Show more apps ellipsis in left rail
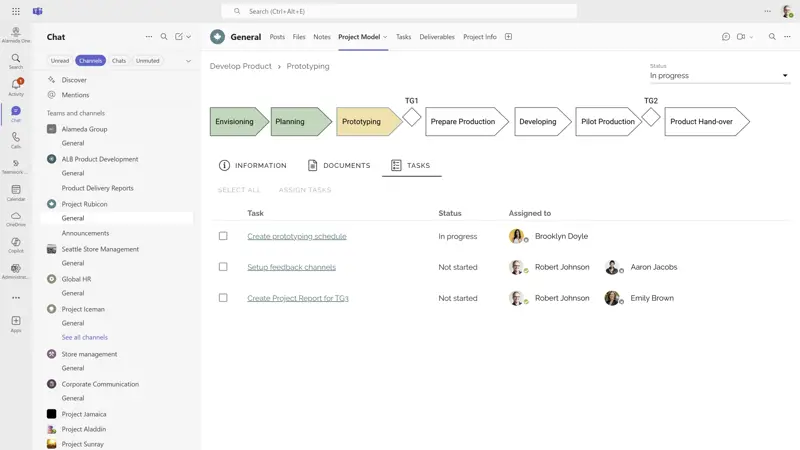This screenshot has width=800, height=450. tap(16, 297)
